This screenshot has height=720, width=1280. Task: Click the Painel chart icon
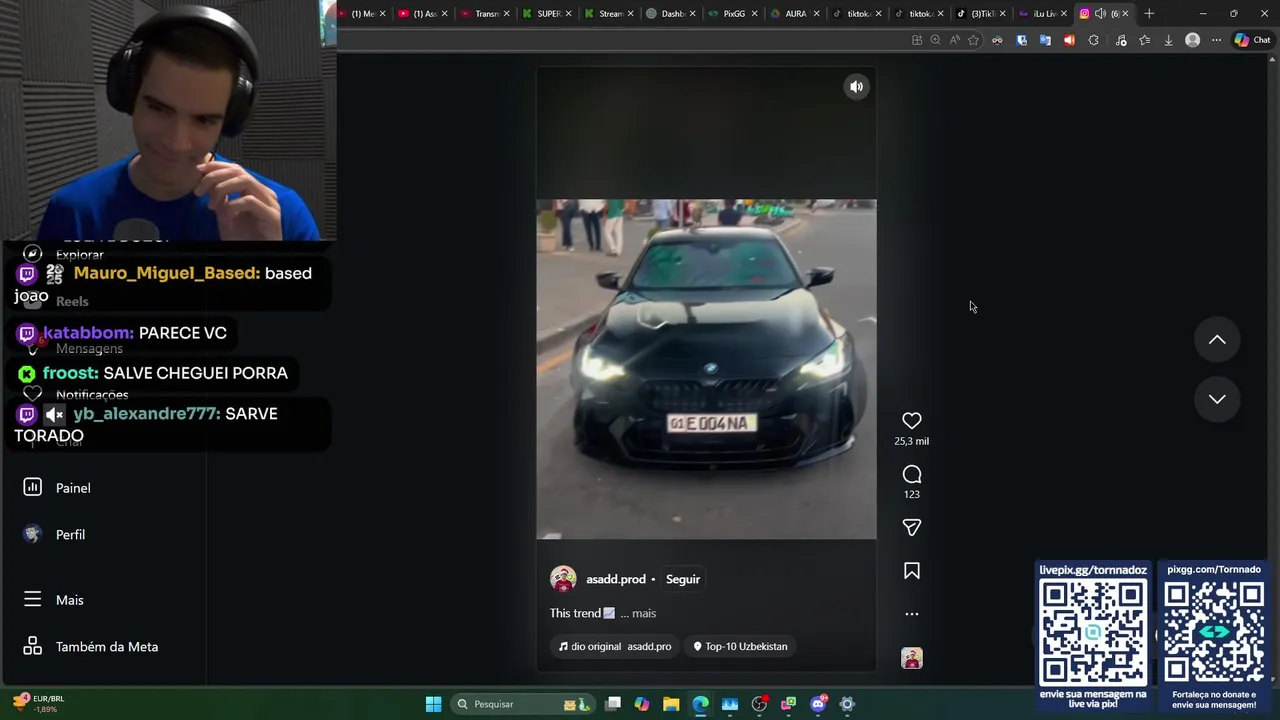pos(32,487)
